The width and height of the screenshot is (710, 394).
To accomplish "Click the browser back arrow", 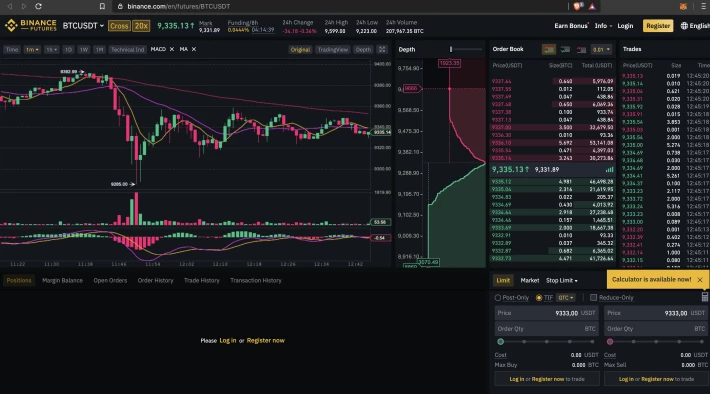I will tap(10, 6).
